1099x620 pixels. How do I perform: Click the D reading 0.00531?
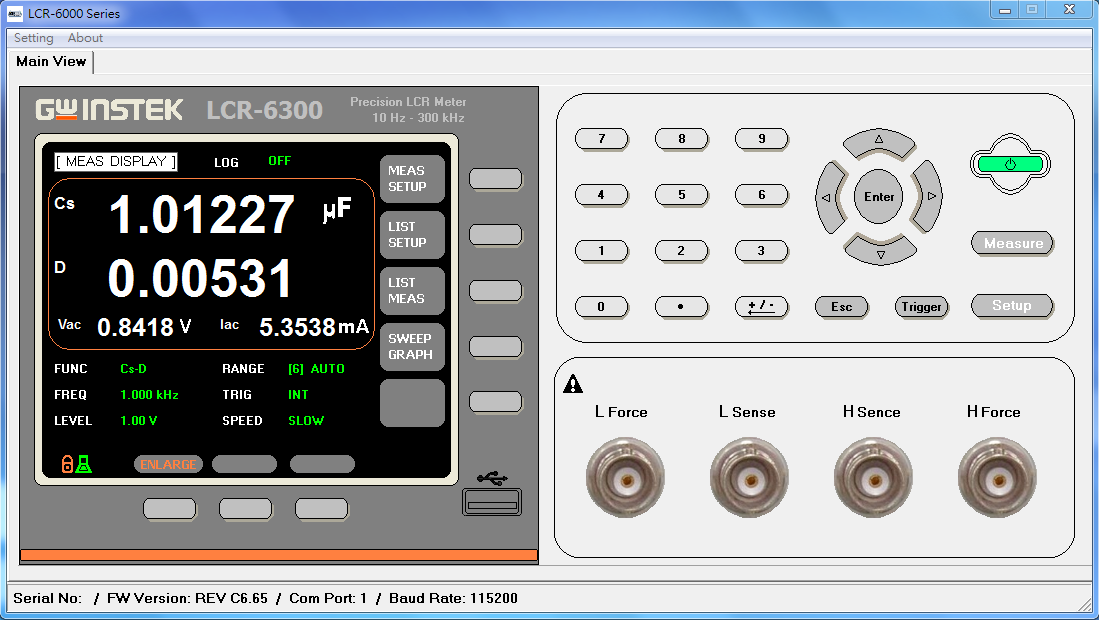point(200,278)
